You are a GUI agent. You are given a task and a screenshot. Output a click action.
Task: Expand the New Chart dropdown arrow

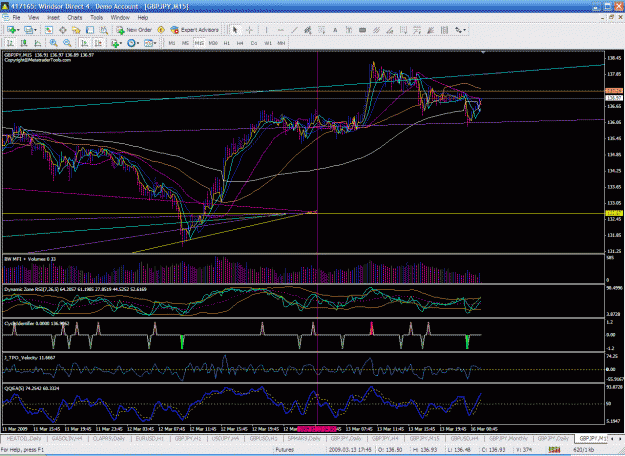[x=18, y=30]
